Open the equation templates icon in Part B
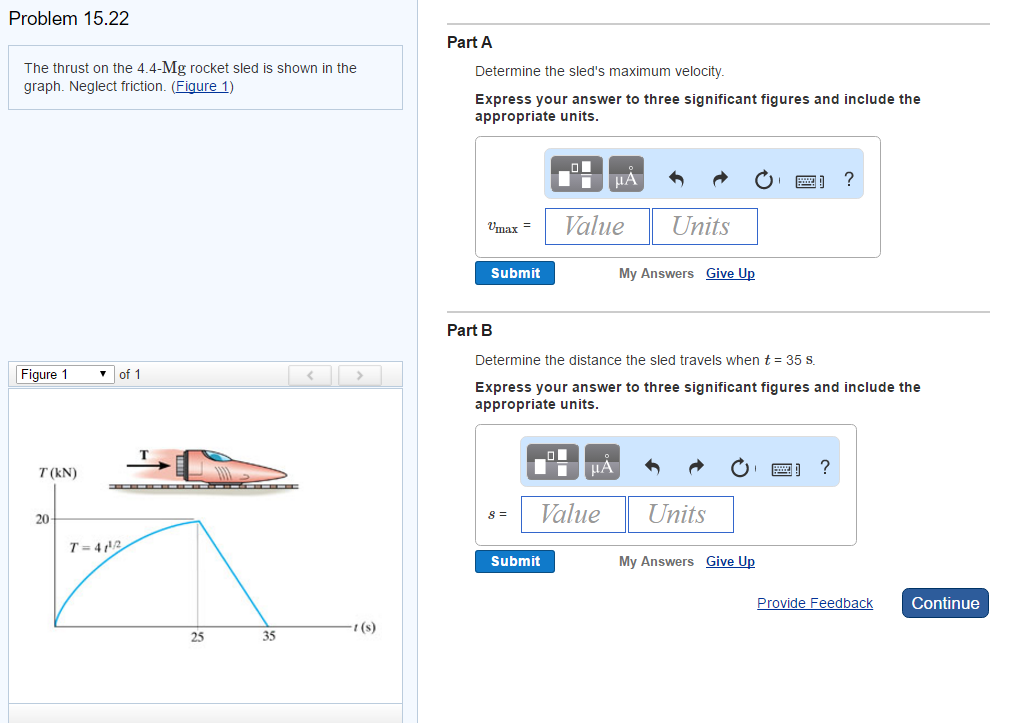Image resolution: width=1009 pixels, height=723 pixels. point(551,461)
